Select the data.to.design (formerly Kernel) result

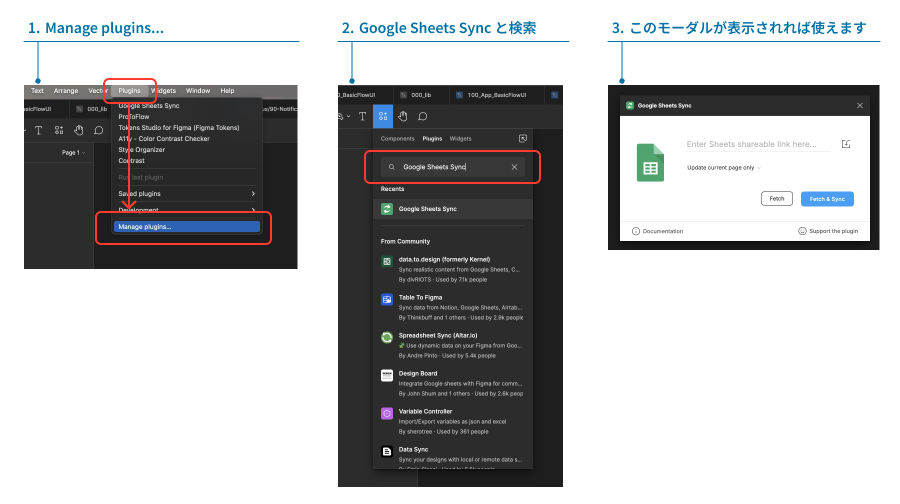[453, 270]
